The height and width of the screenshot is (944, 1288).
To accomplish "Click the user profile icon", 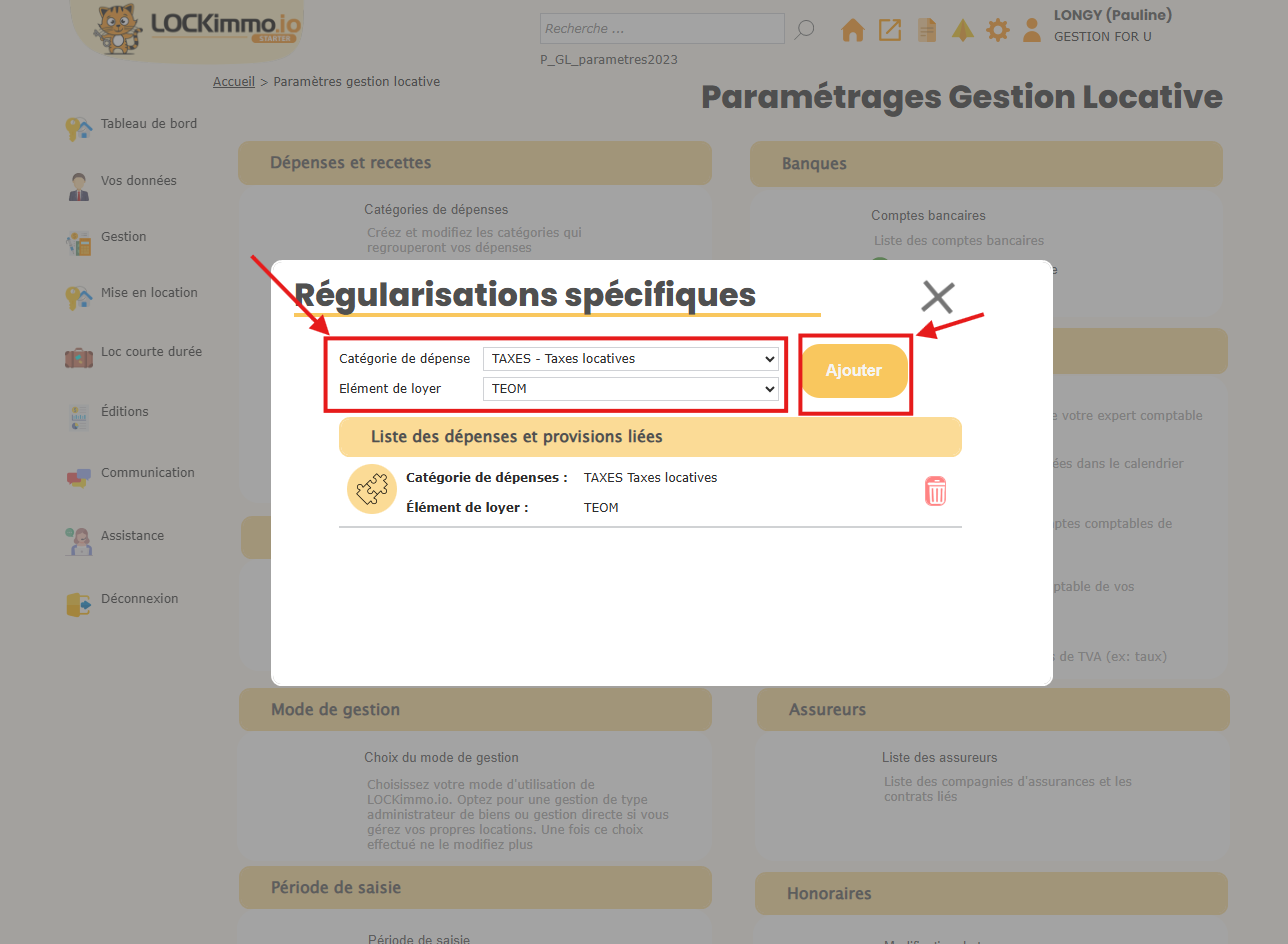I will click(x=1032, y=30).
